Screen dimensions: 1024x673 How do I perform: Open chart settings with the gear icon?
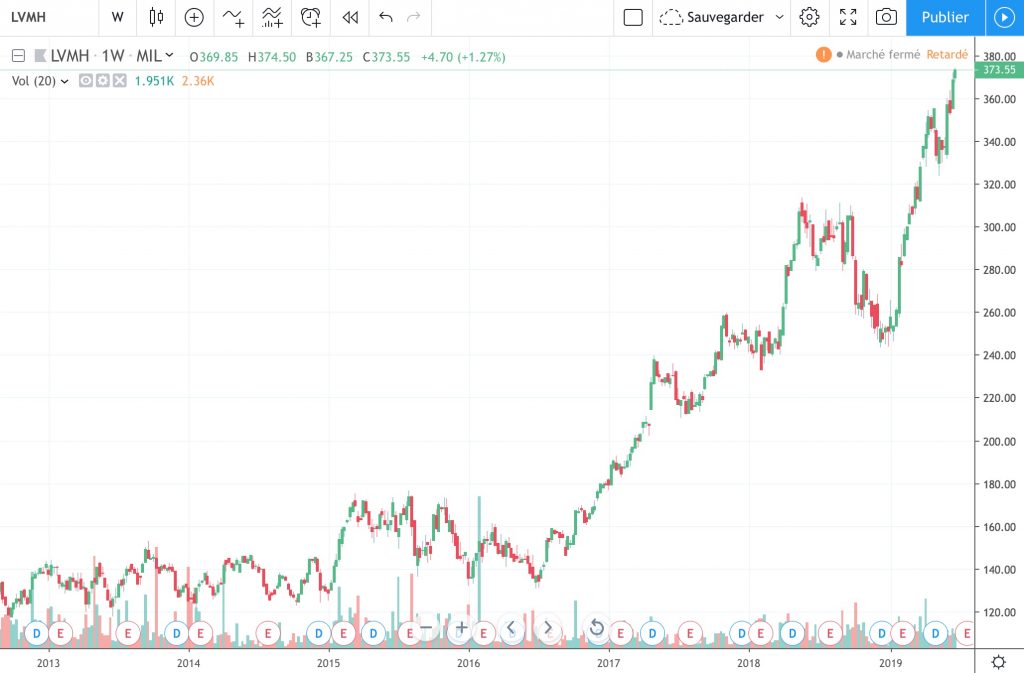pos(809,17)
